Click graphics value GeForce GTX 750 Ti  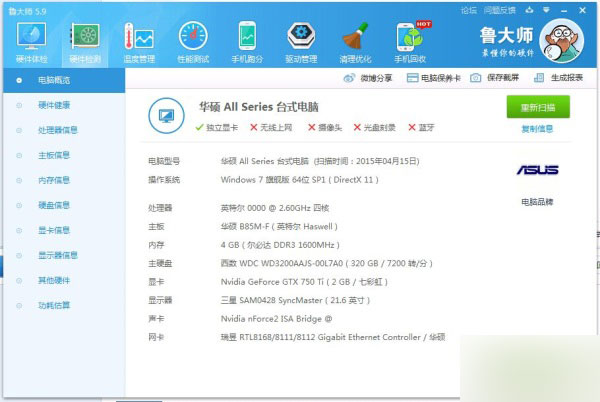(304, 282)
